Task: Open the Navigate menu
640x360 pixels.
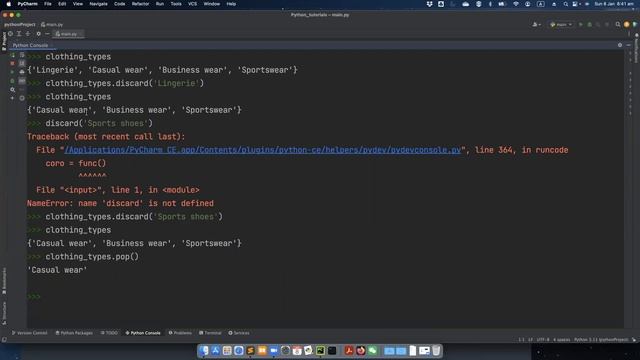Action: (x=98, y=4)
